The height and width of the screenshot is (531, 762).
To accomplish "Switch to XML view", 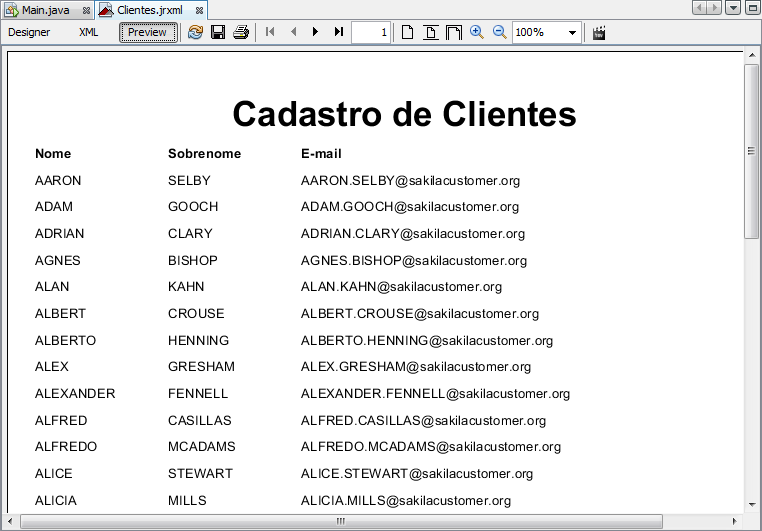I will pos(89,32).
